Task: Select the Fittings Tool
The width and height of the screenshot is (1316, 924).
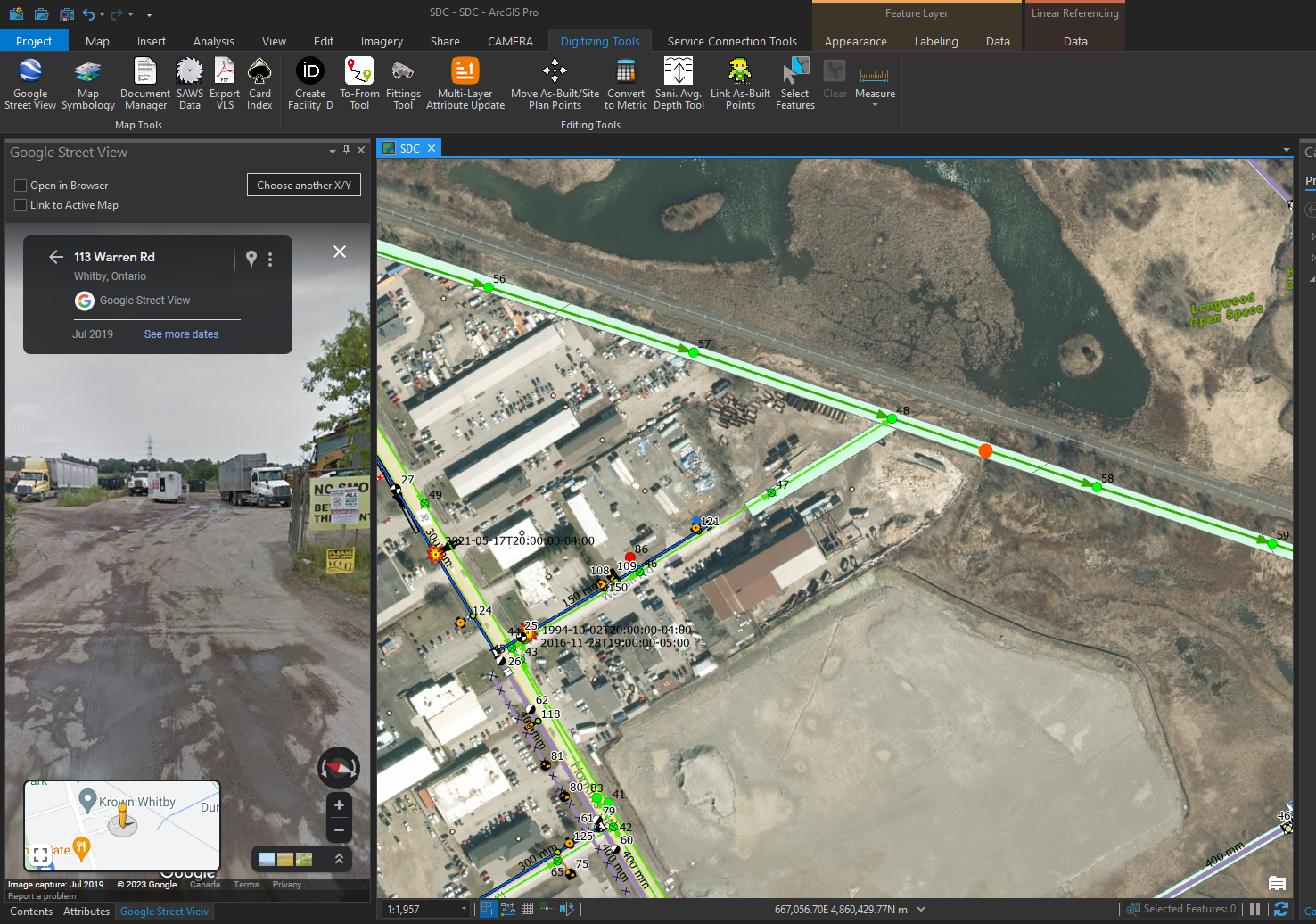Action: click(x=403, y=84)
